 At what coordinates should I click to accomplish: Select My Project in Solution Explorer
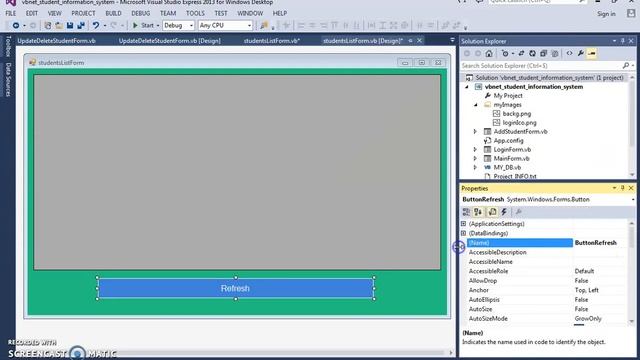(x=508, y=96)
